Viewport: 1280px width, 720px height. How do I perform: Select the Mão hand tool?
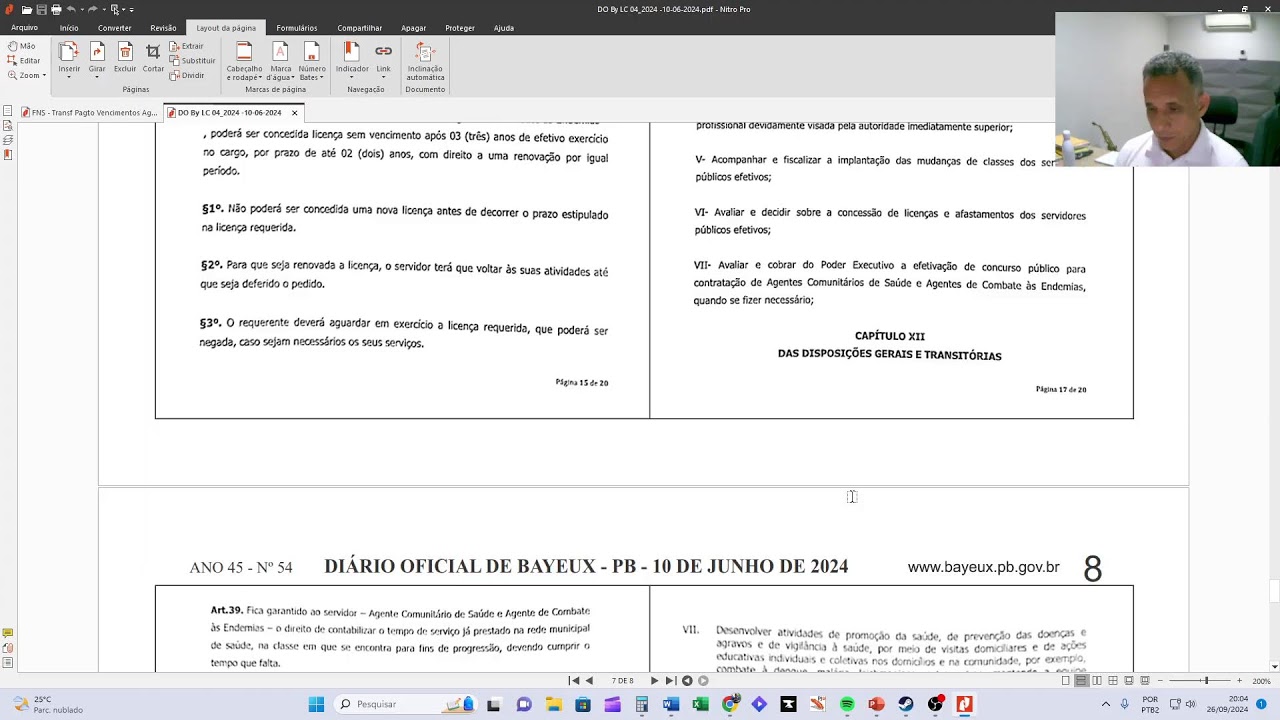(21, 46)
